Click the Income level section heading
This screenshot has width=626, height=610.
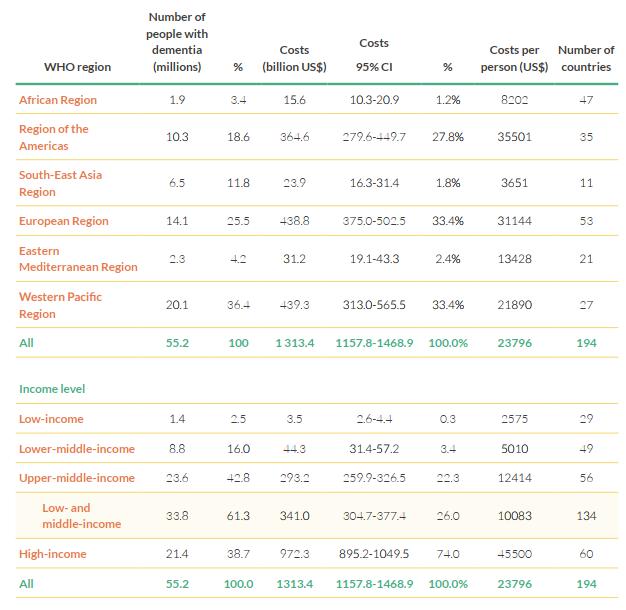[x=51, y=388]
